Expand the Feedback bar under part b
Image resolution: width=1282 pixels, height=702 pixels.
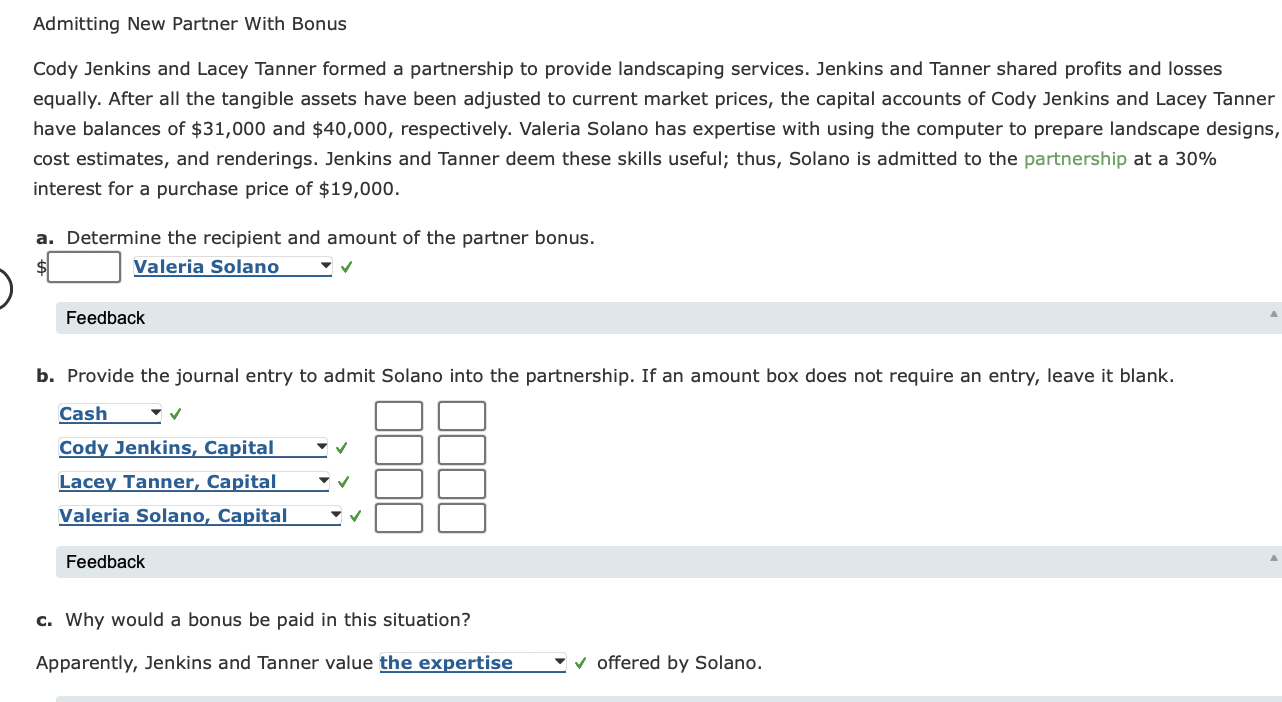point(668,562)
